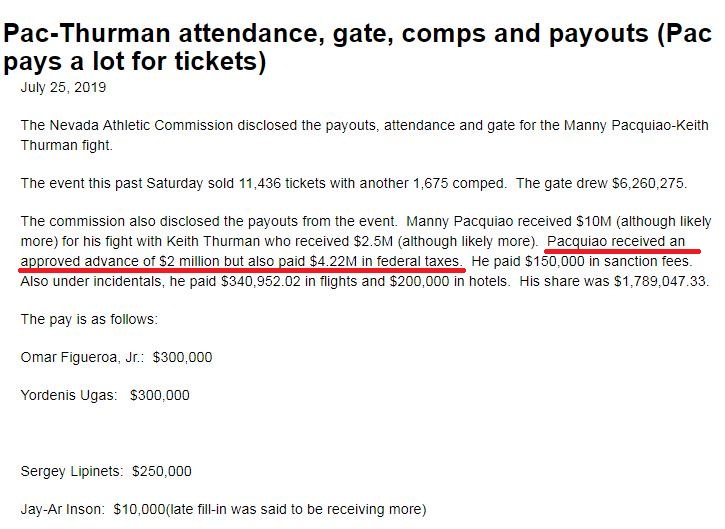Click the date July 25, 2019
This screenshot has height=529, width=725.
pyautogui.click(x=63, y=87)
